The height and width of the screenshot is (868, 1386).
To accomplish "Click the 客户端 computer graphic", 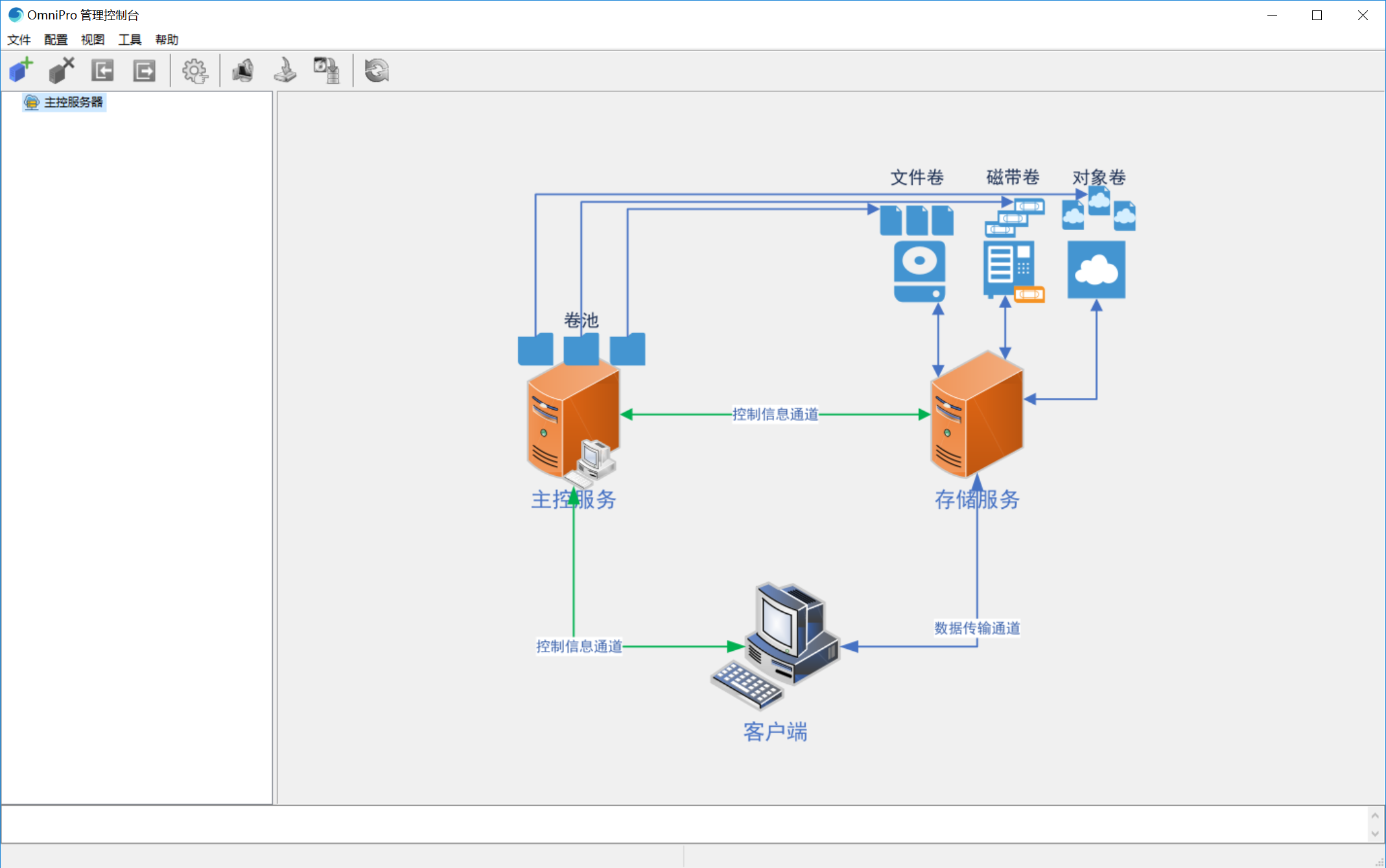I will (778, 642).
